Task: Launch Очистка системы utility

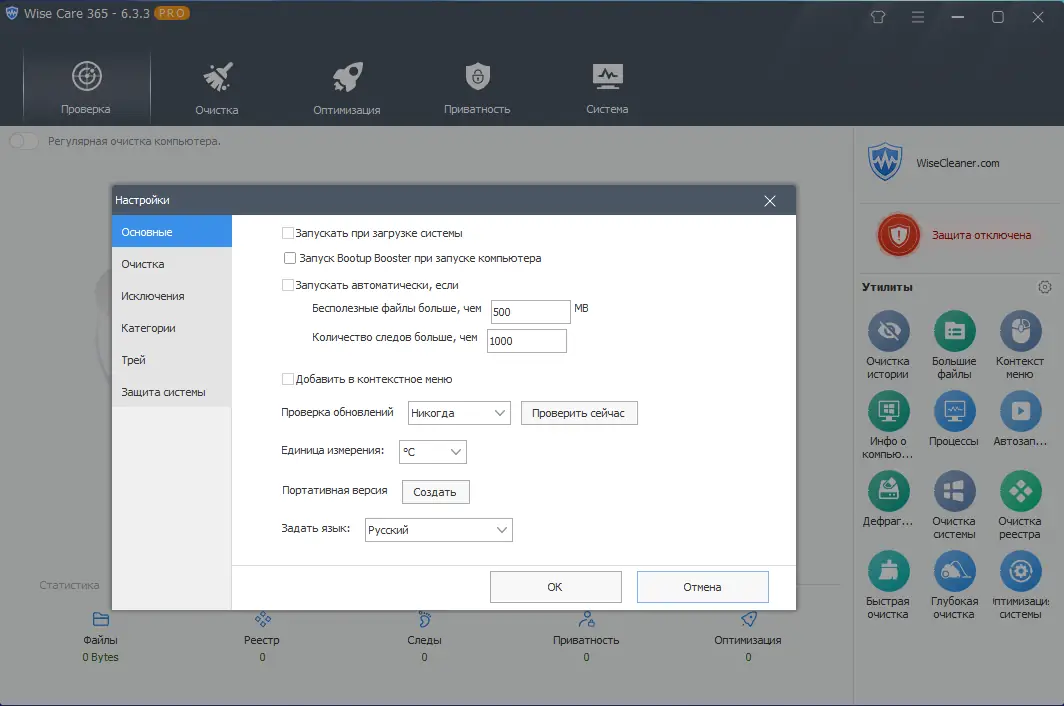Action: tap(954, 491)
